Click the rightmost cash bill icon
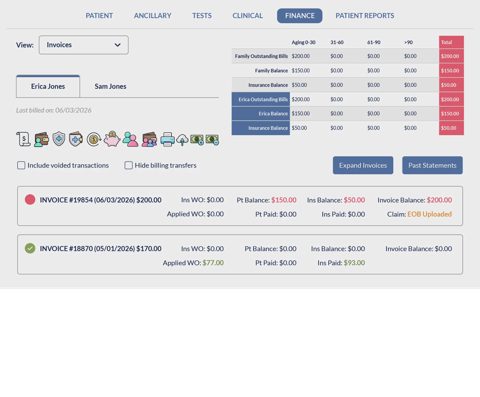 (212, 139)
